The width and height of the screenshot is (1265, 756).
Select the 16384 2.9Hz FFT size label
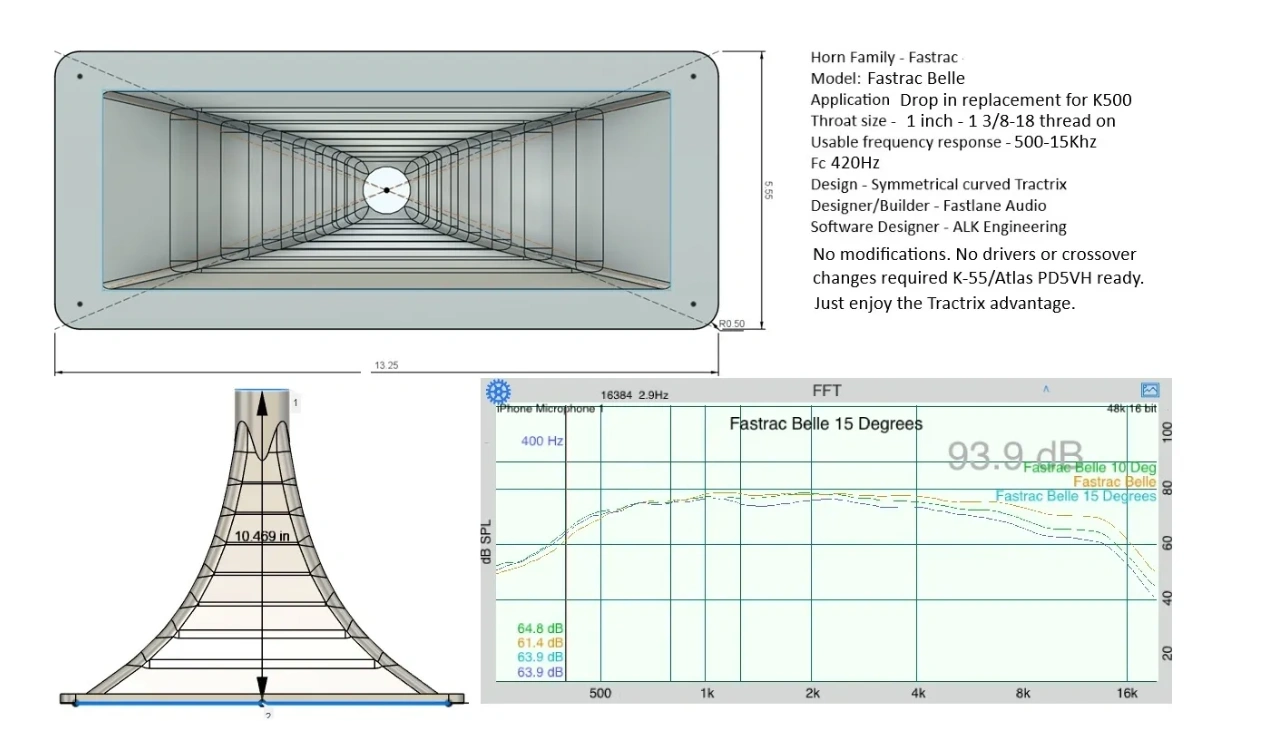coord(634,396)
